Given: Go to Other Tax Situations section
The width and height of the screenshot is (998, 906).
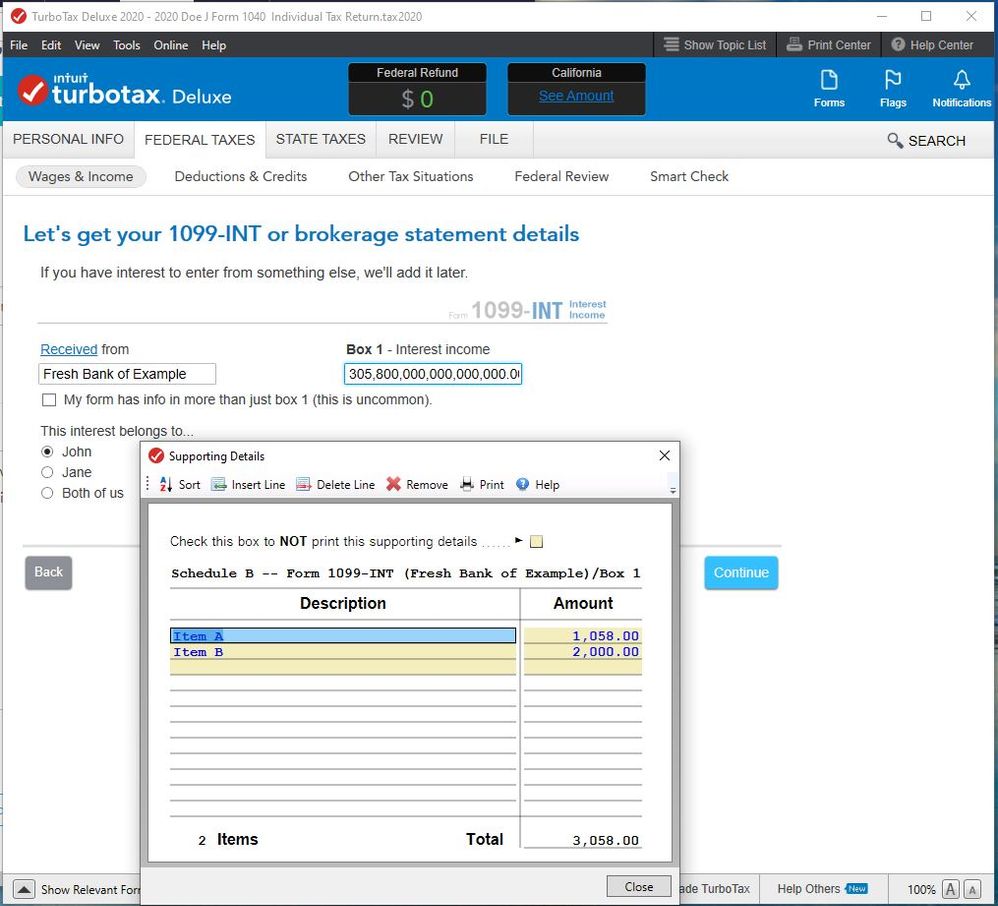Looking at the screenshot, I should (411, 176).
